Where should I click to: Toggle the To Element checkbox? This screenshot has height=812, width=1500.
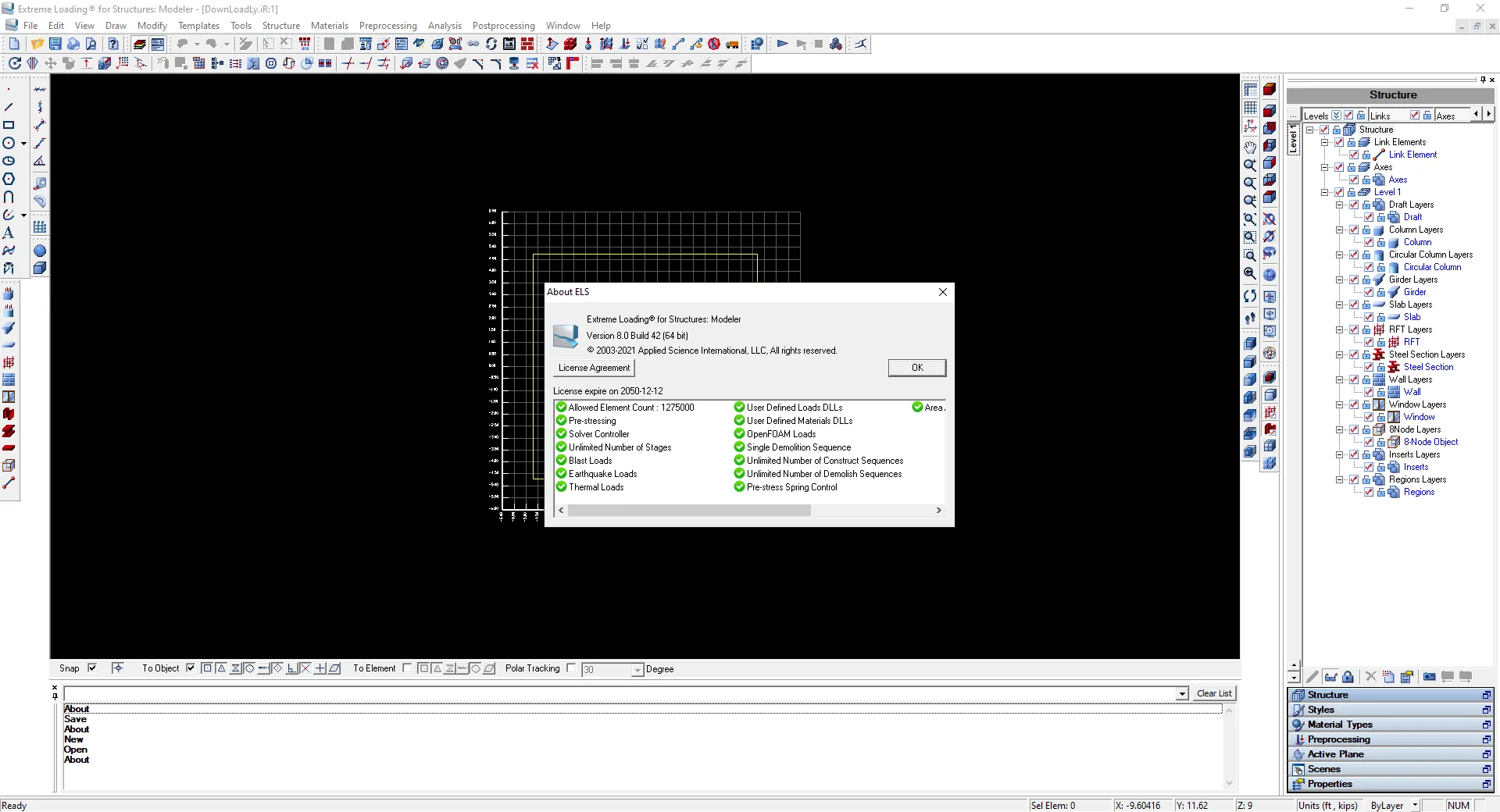click(407, 668)
